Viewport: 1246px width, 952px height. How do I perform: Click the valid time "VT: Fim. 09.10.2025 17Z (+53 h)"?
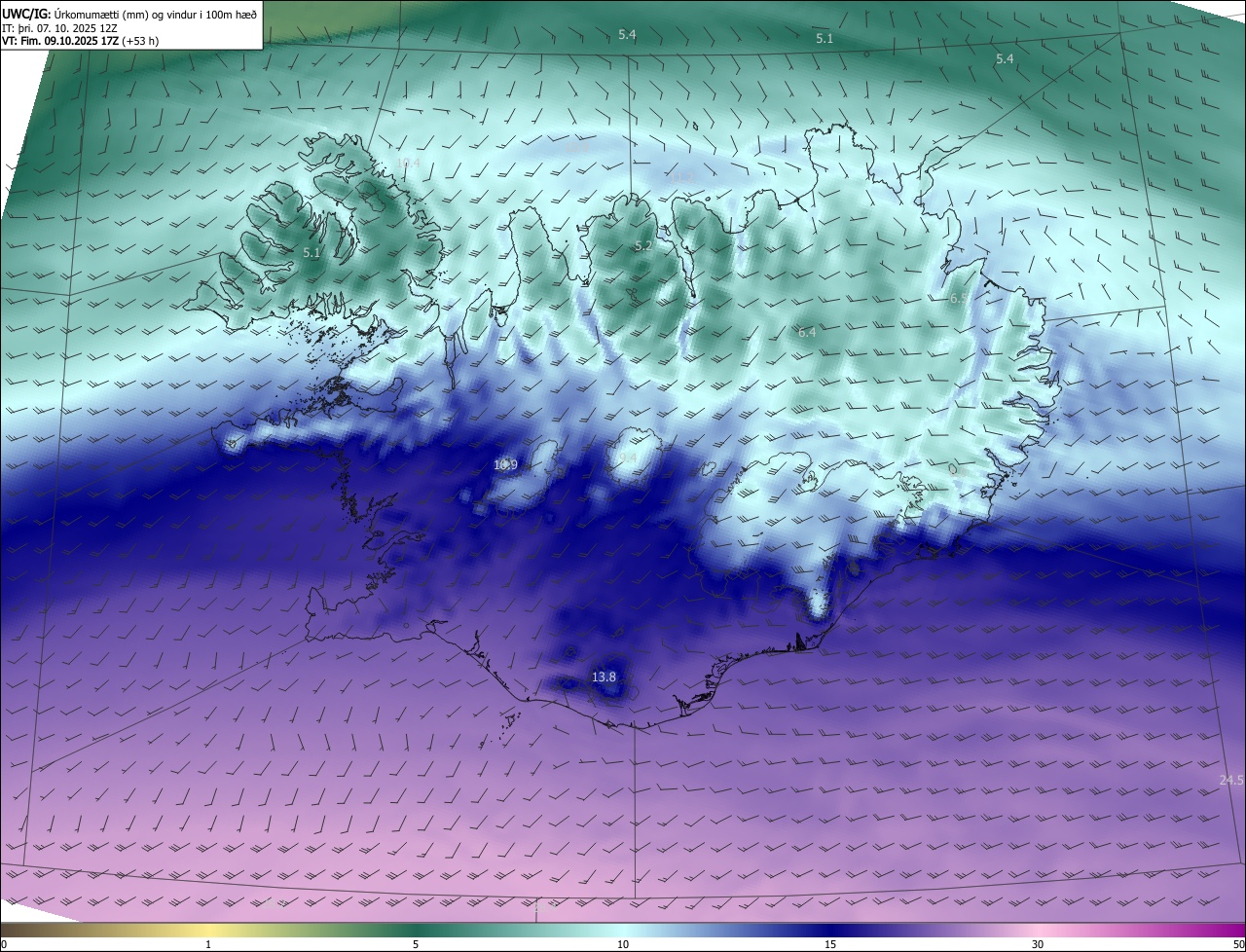pyautogui.click(x=81, y=41)
